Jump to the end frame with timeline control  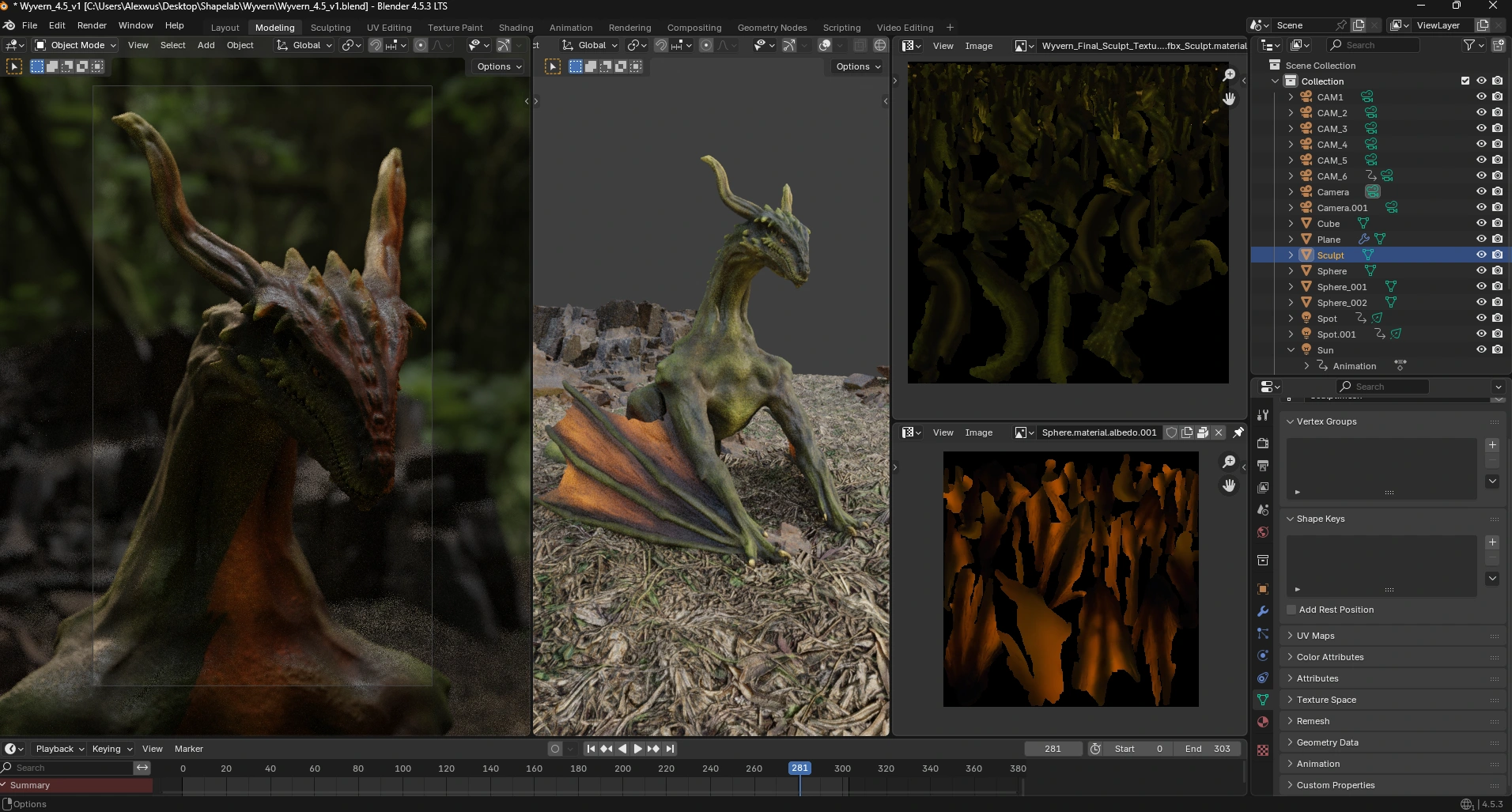[671, 749]
